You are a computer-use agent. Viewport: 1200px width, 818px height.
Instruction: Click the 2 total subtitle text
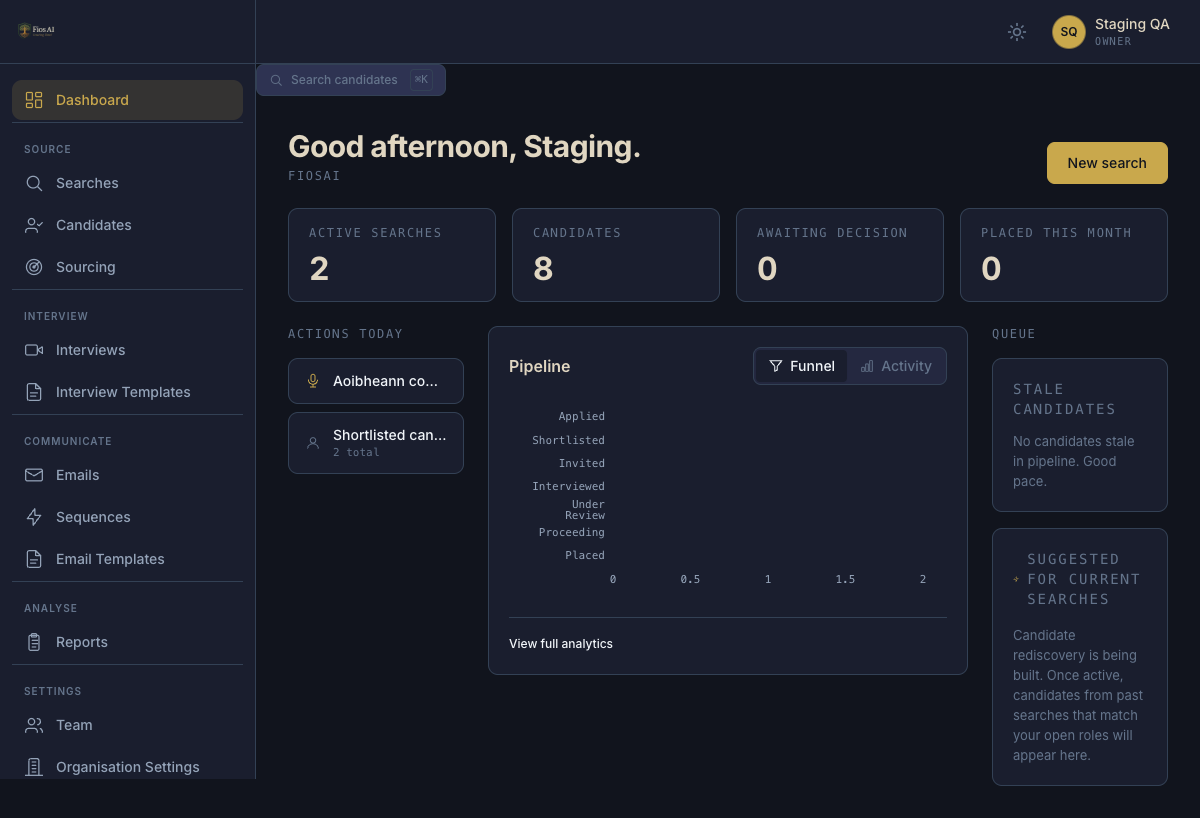pos(356,453)
